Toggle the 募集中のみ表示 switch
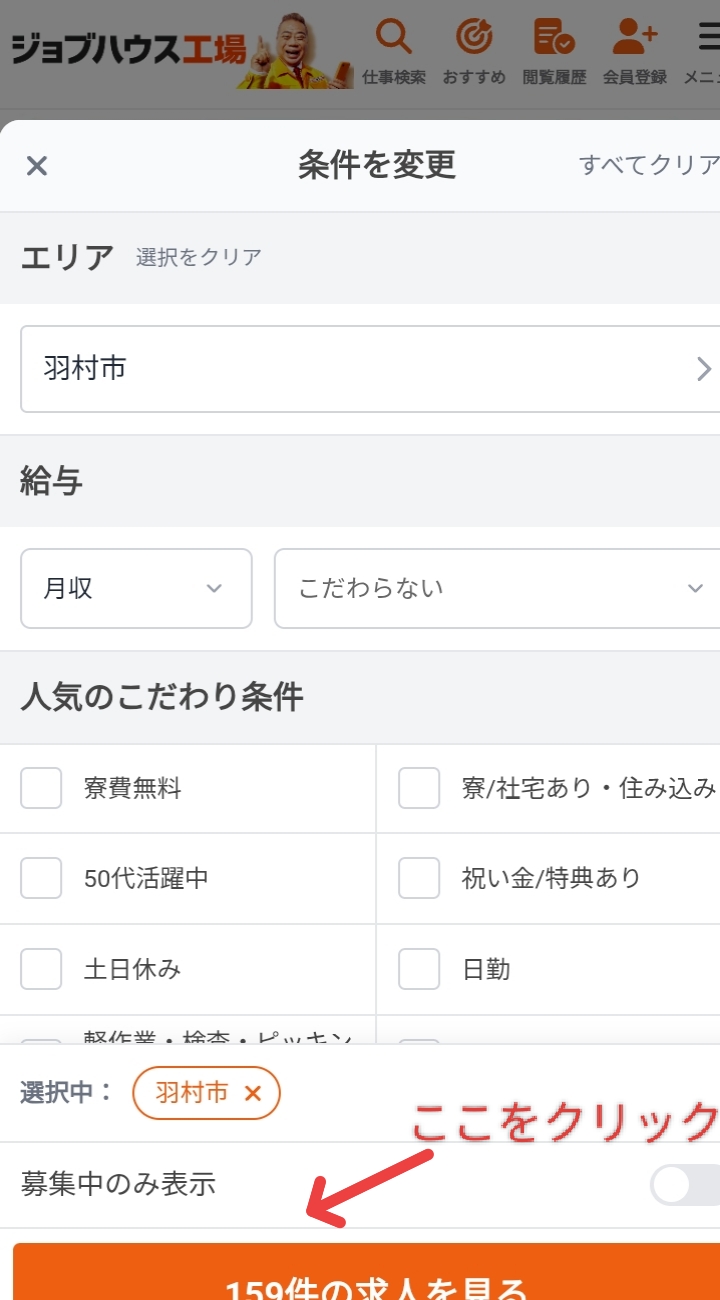This screenshot has height=1300, width=720. point(686,1185)
